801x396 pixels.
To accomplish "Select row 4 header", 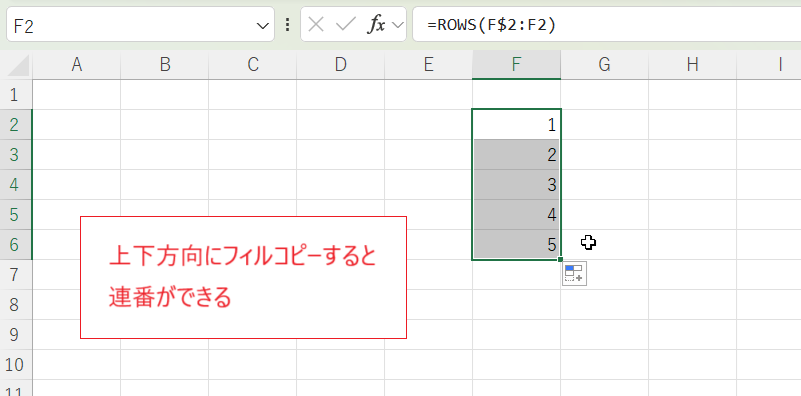I will [16, 184].
